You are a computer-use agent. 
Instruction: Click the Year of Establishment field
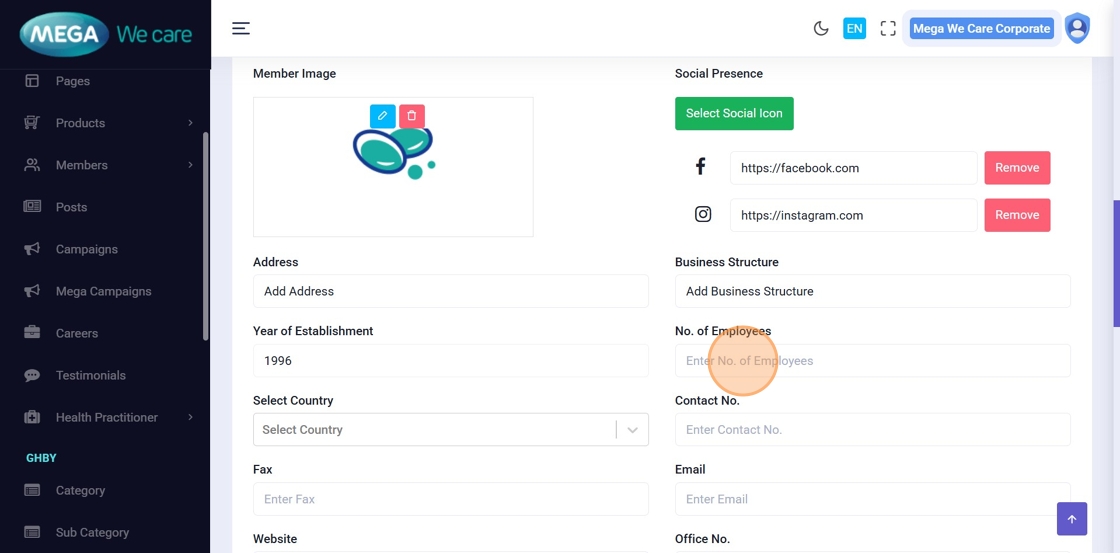[450, 361]
